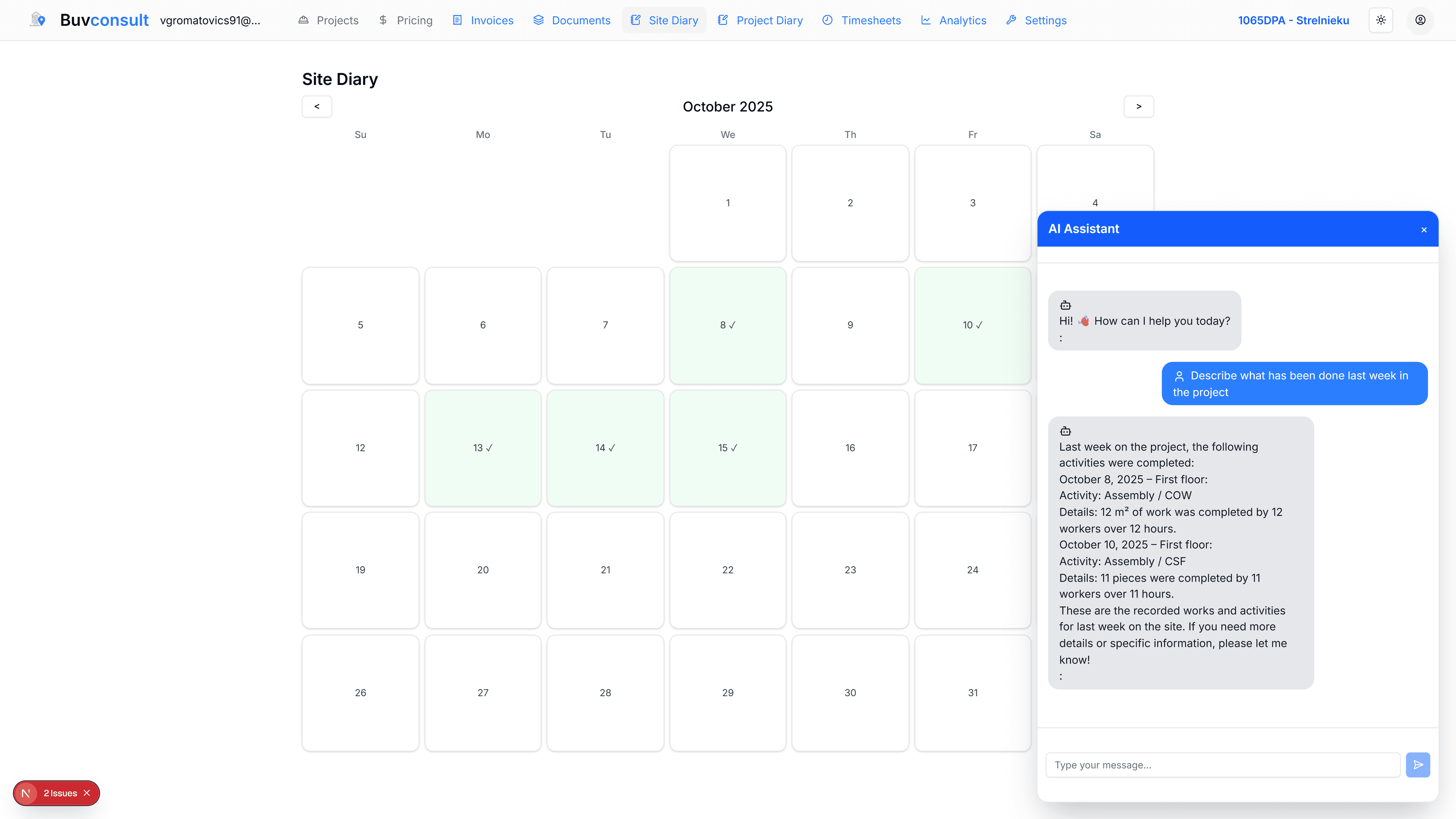Select project 1065DPA - Strelnieku link
1456x819 pixels.
click(1293, 20)
